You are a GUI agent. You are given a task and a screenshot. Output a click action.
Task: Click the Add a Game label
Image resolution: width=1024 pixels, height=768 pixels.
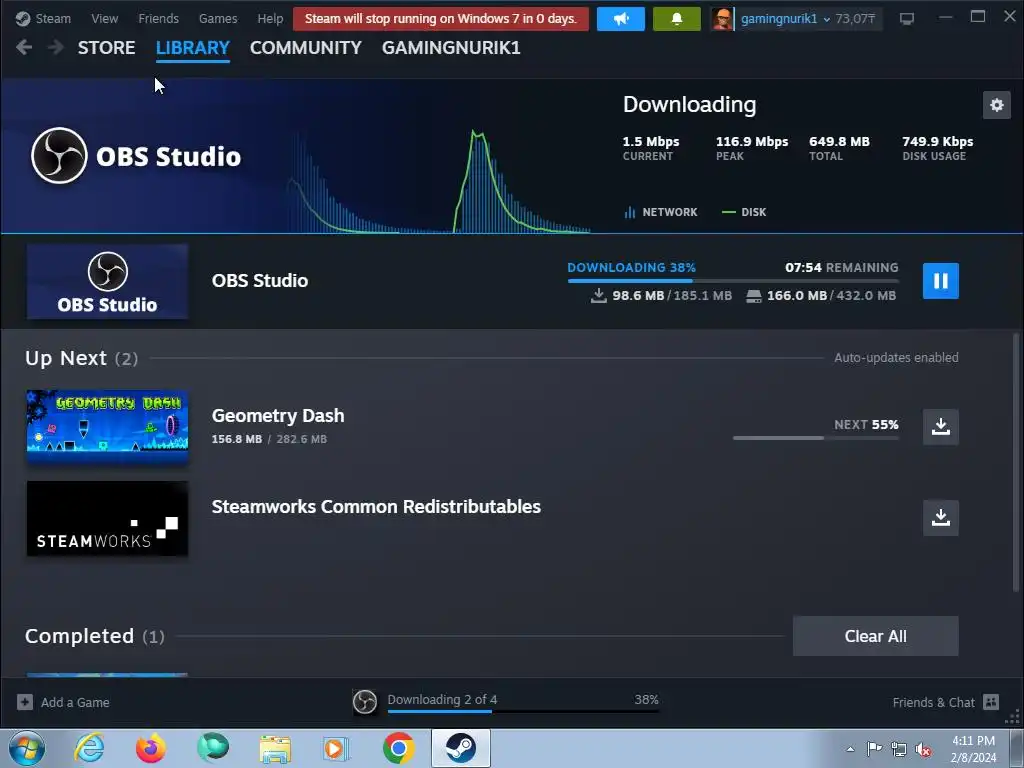tap(75, 703)
